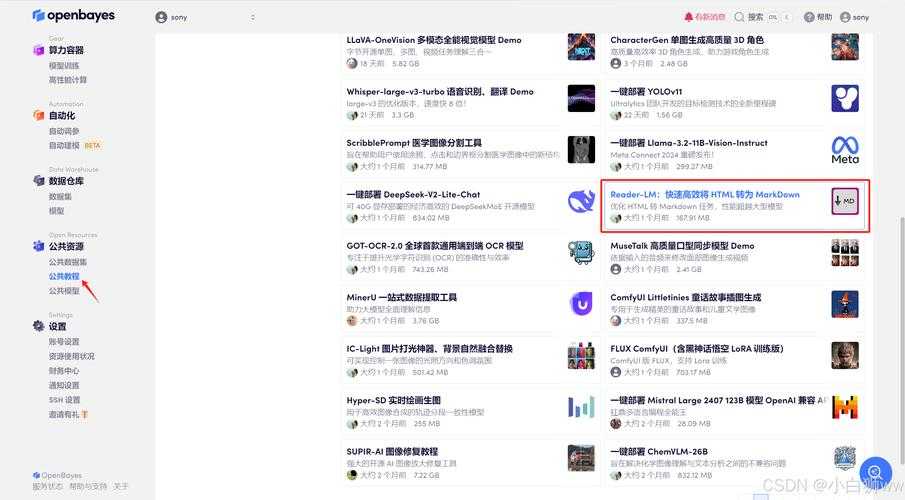Select 公共教程 in the sidebar
This screenshot has width=905, height=500.
point(63,277)
